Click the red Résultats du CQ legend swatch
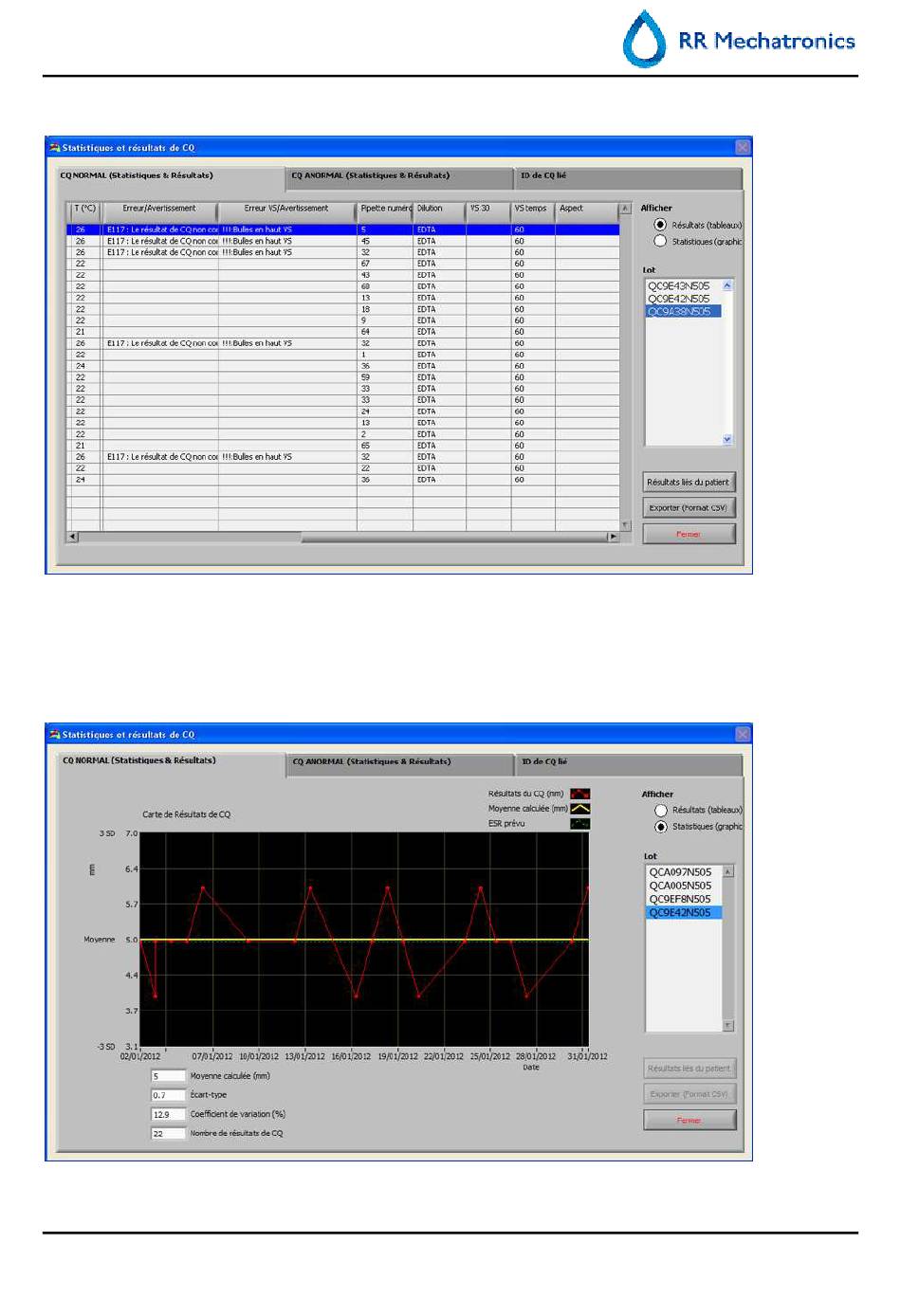 tap(579, 794)
